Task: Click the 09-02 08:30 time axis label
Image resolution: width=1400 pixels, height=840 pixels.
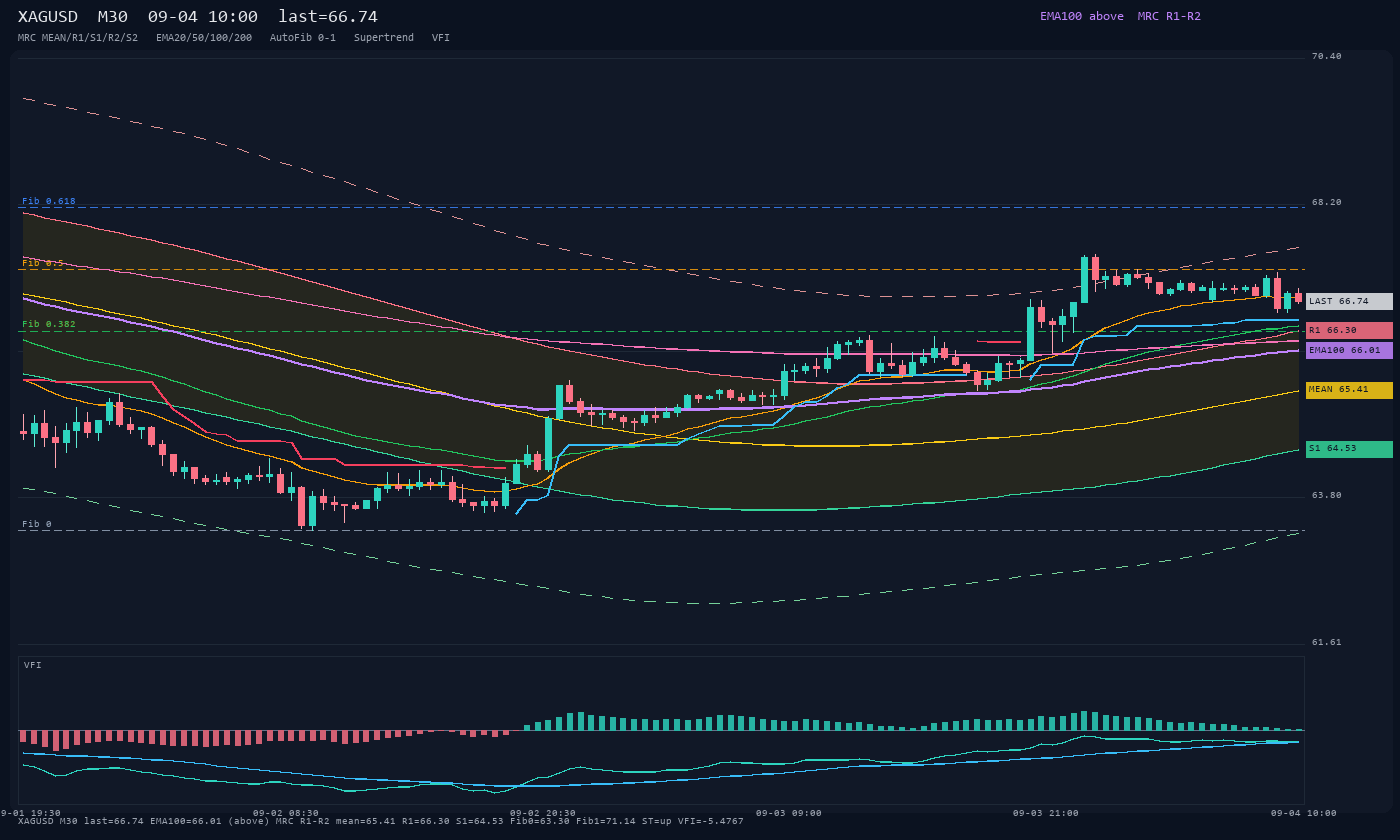Action: coord(286,813)
